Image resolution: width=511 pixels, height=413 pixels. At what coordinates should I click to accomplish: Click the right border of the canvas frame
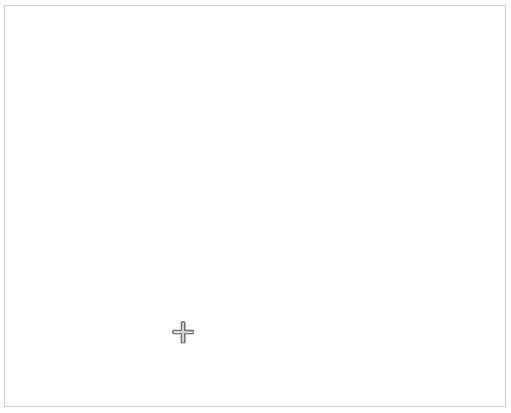506,206
